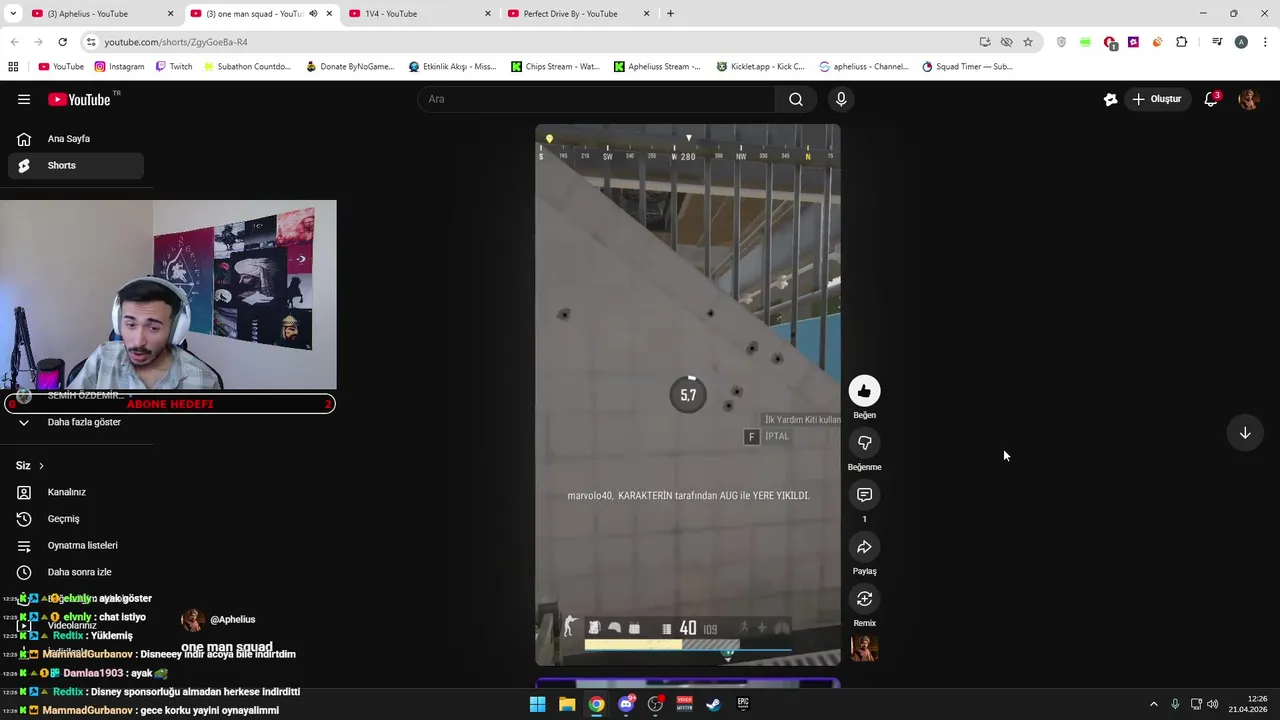Open YouTube bookmark

(61, 67)
